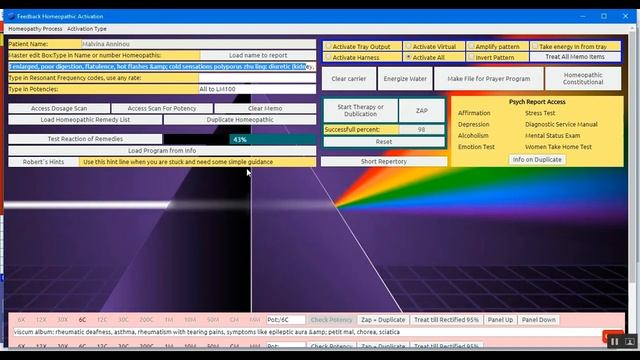This screenshot has width=640, height=360.
Task: Select 30X potency in the Pot:/6C row
Action: tap(62, 320)
